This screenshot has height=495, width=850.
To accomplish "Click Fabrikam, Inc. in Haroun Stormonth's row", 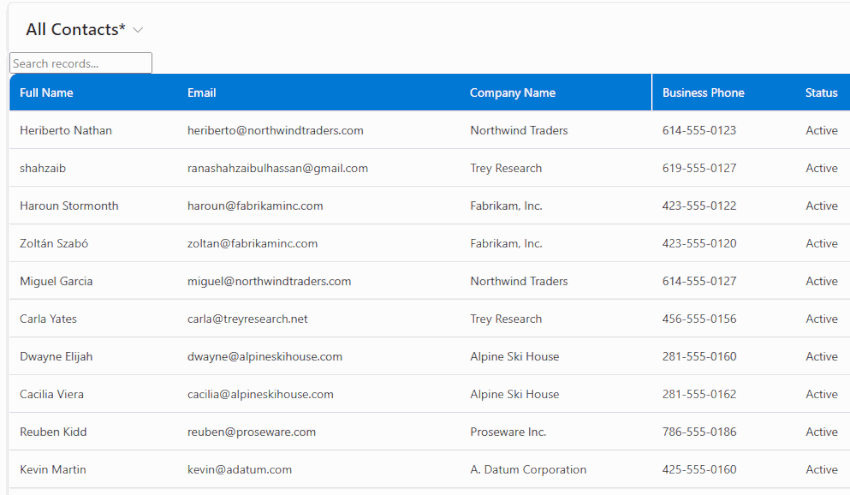I will coord(506,205).
